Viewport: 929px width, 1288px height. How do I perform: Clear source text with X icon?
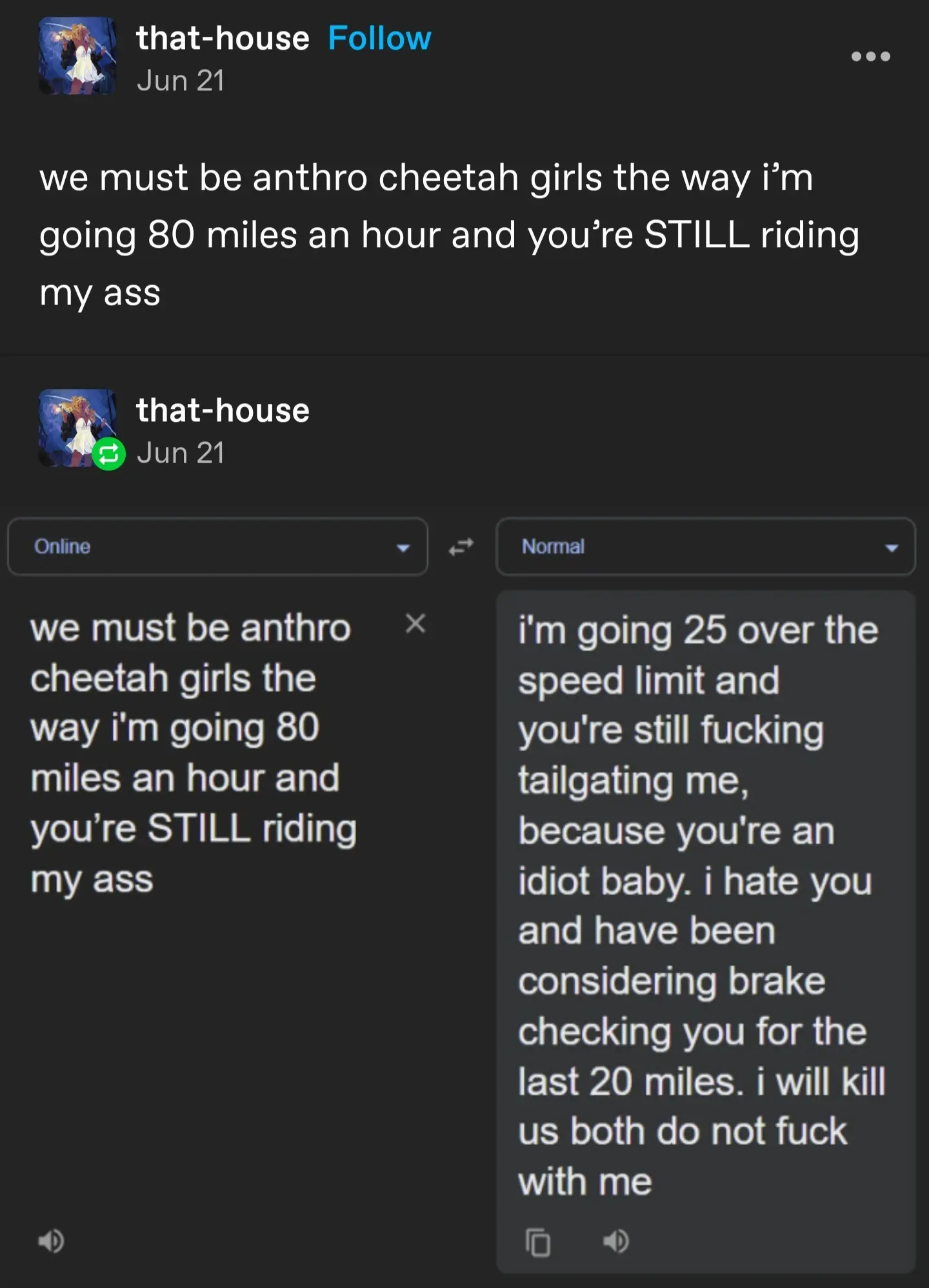coord(415,624)
